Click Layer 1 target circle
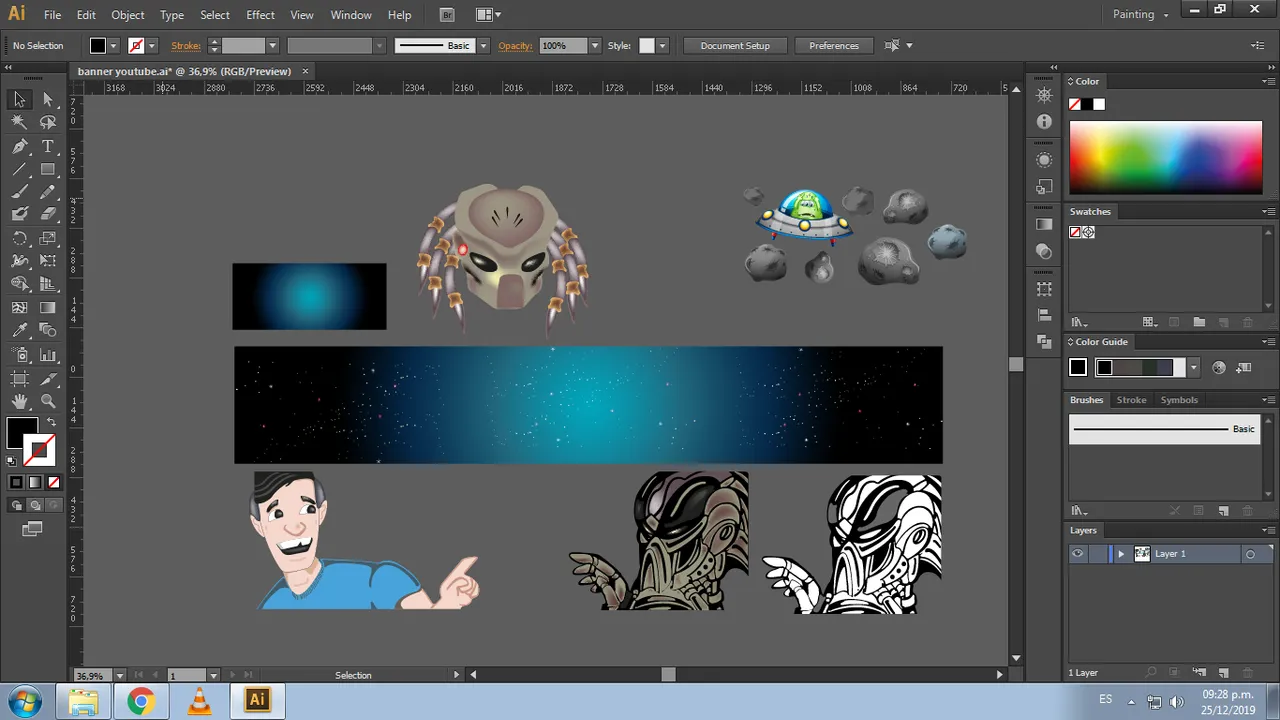 click(1250, 554)
